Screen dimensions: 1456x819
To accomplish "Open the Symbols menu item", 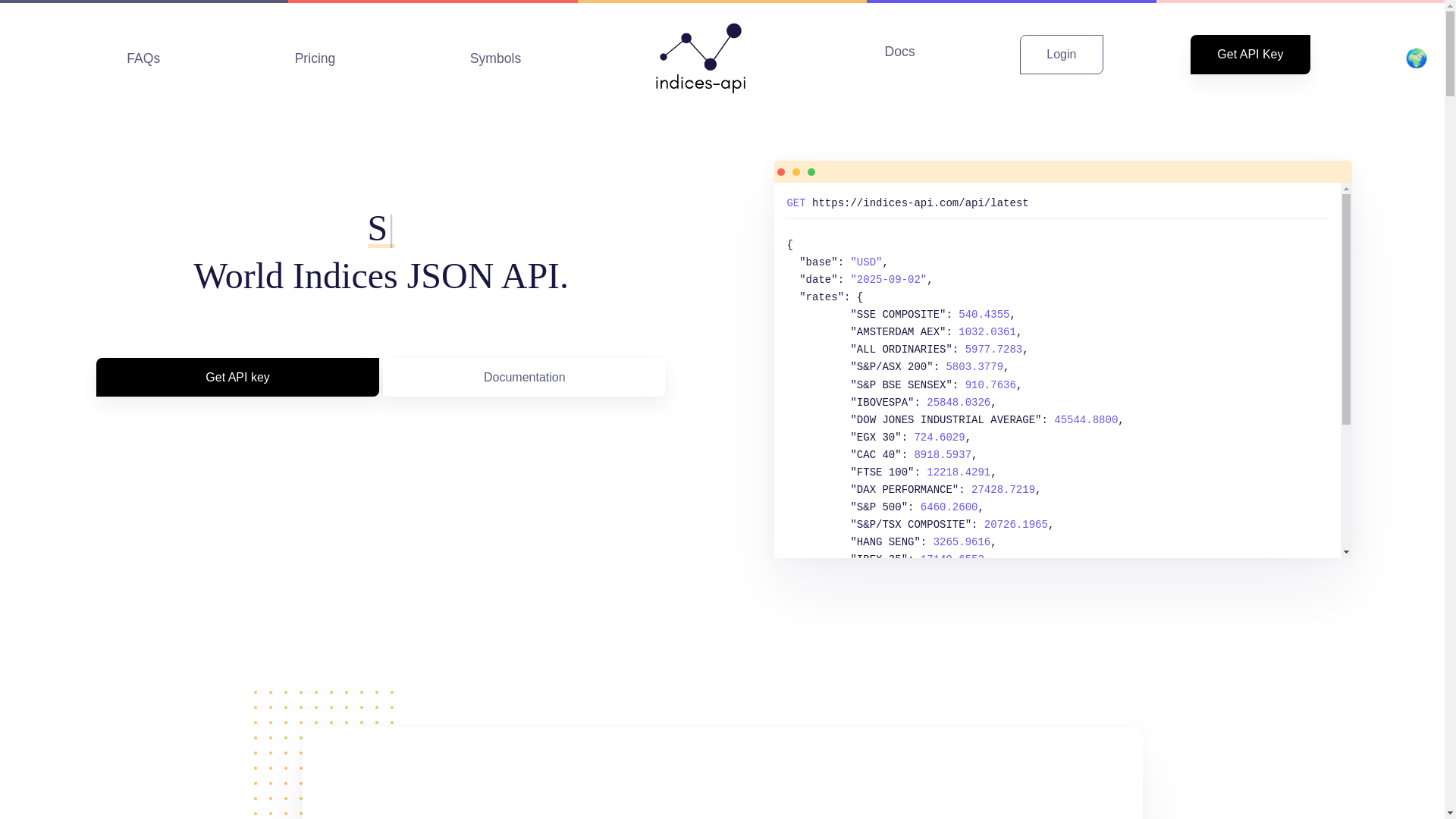I will [x=495, y=58].
